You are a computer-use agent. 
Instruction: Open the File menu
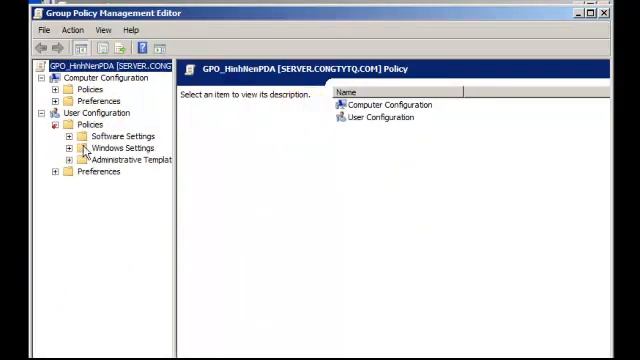click(44, 30)
